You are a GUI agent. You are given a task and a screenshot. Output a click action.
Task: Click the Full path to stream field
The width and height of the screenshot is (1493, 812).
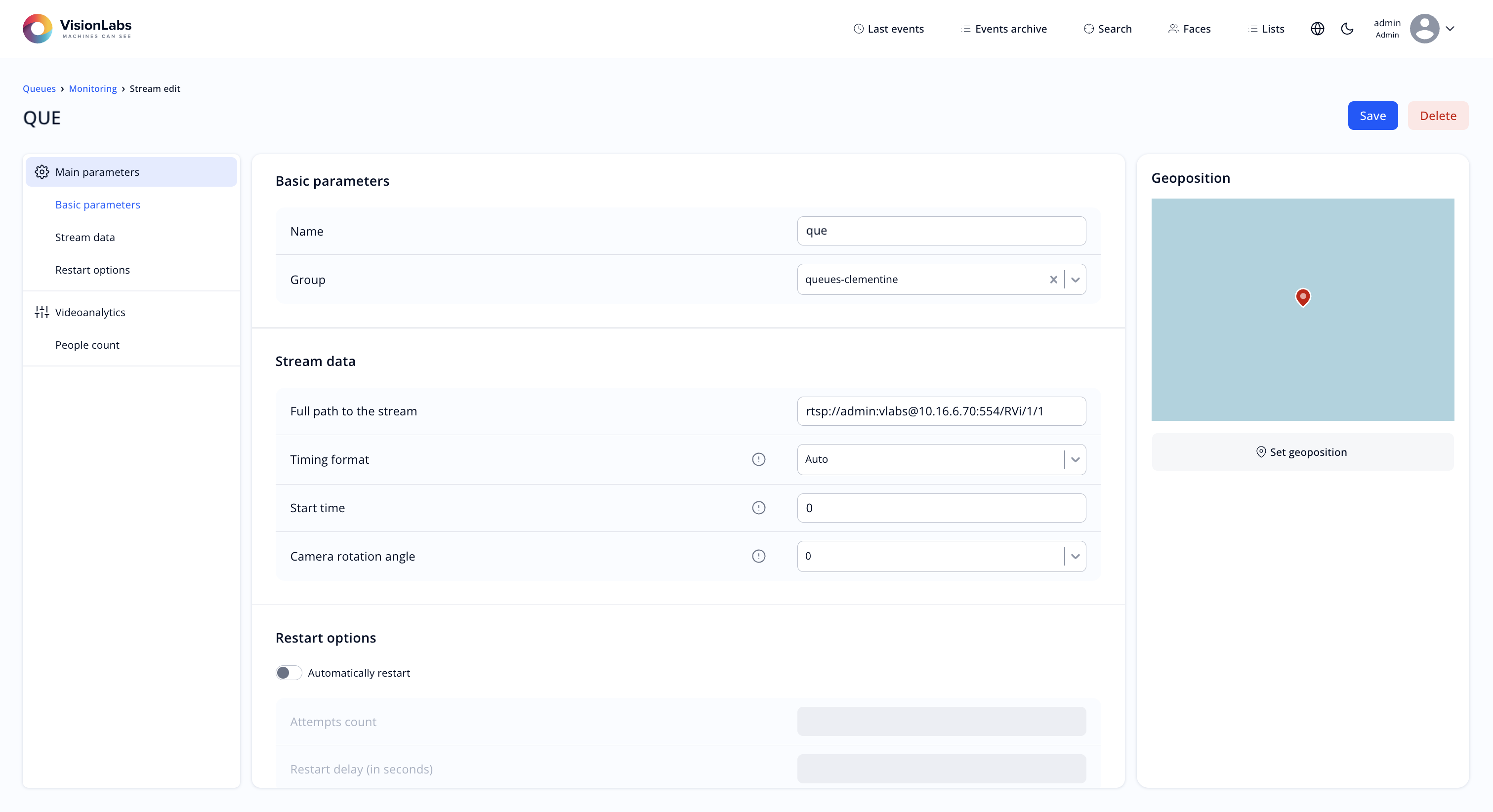click(941, 411)
